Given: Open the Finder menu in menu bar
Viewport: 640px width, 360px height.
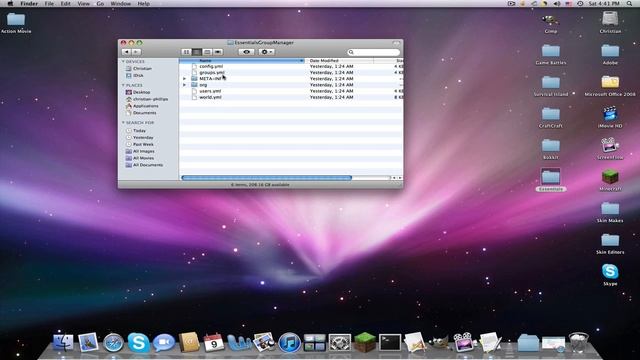Looking at the screenshot, I should tap(29, 3).
